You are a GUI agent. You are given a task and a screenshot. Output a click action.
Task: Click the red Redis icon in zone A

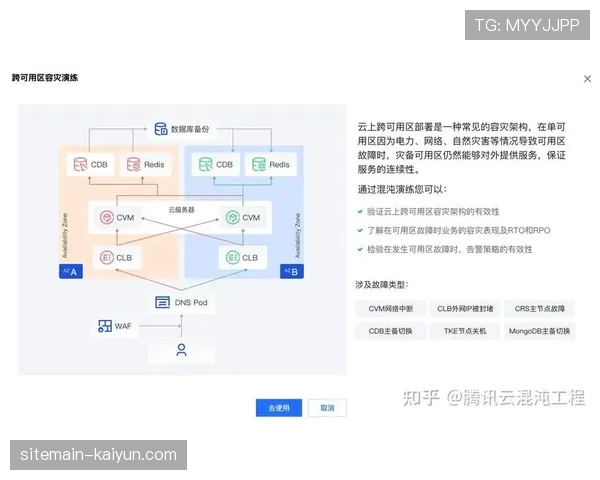134,165
